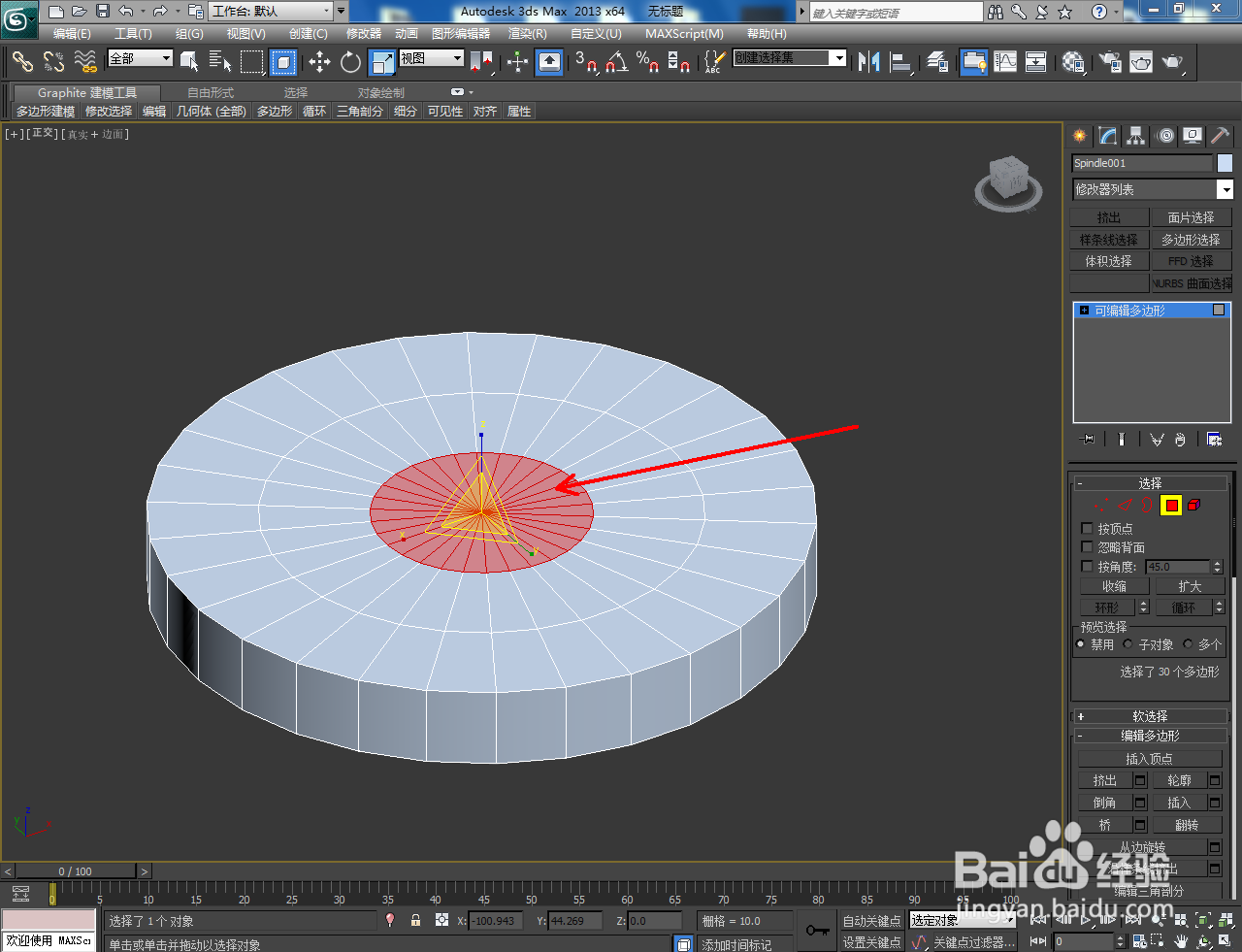Image resolution: width=1242 pixels, height=952 pixels.
Task: Open the 视图 reference coordinate dropdown
Action: (x=432, y=58)
